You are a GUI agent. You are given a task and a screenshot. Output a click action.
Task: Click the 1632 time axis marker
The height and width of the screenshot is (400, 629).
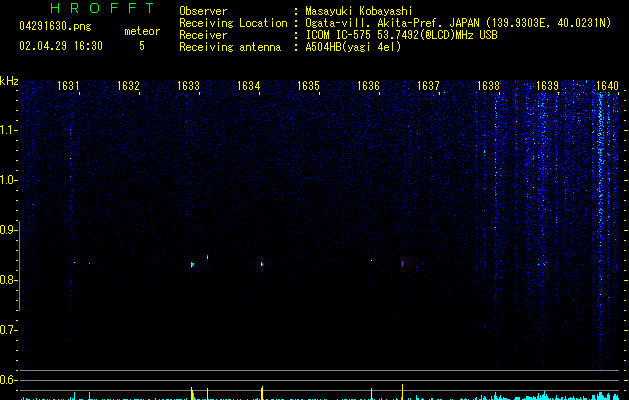click(128, 86)
